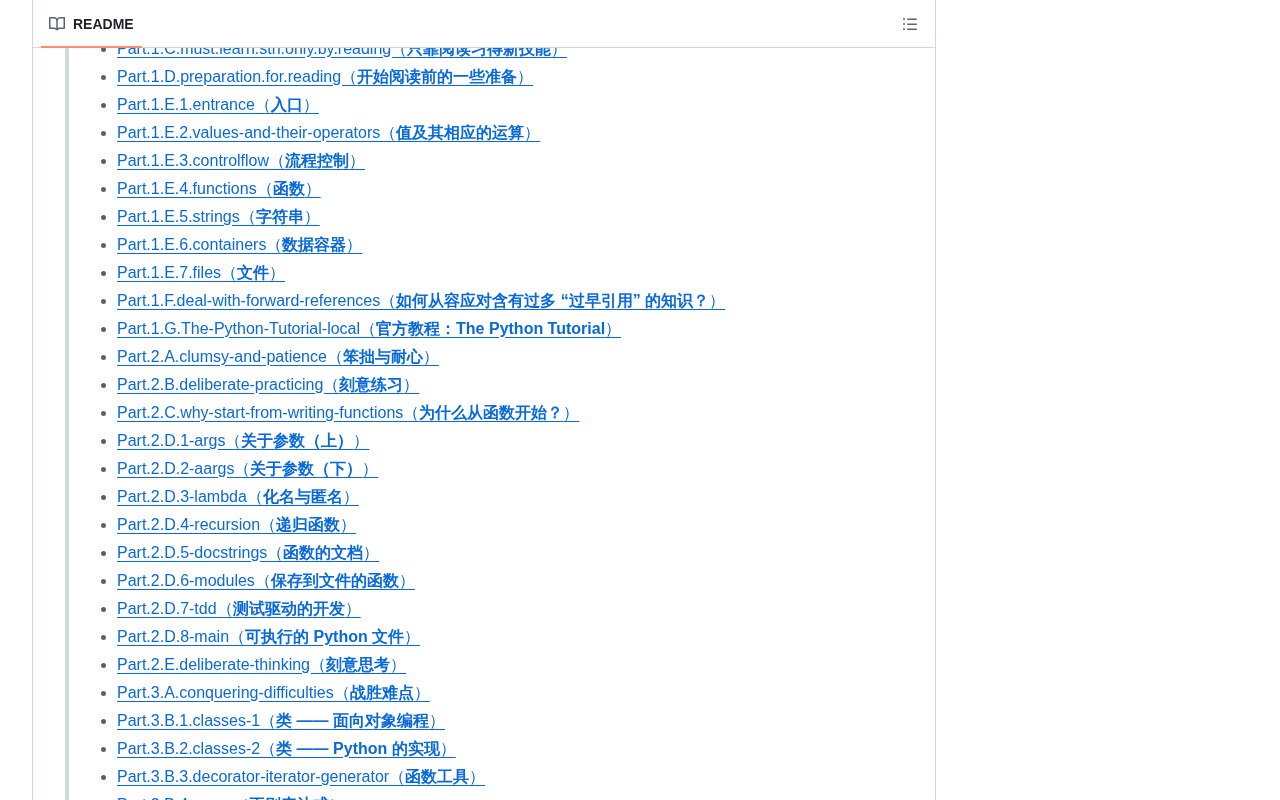Screen dimensions: 1280x800
Task: Click the README book icon
Action: [57, 24]
